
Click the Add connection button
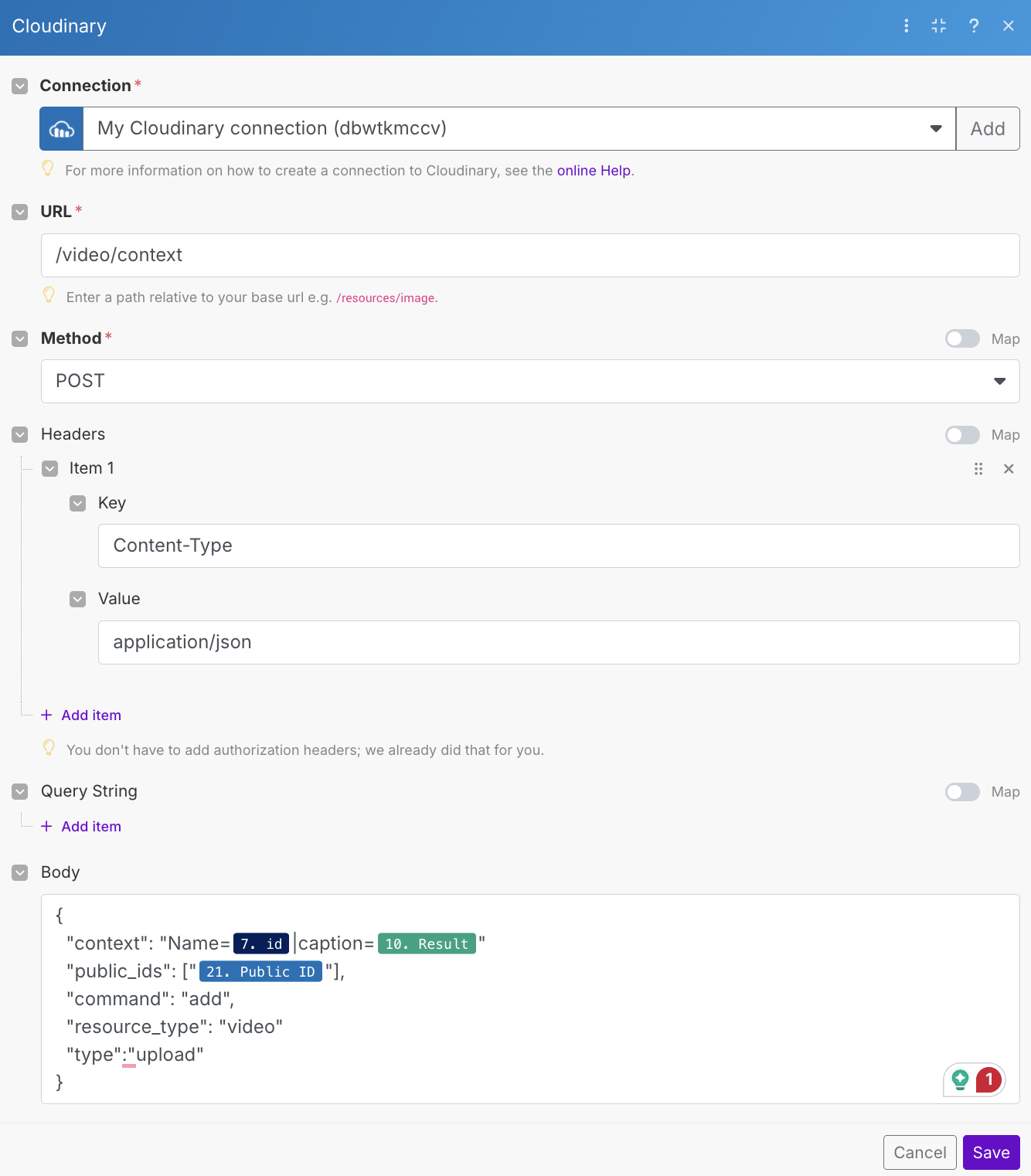pyautogui.click(x=988, y=129)
